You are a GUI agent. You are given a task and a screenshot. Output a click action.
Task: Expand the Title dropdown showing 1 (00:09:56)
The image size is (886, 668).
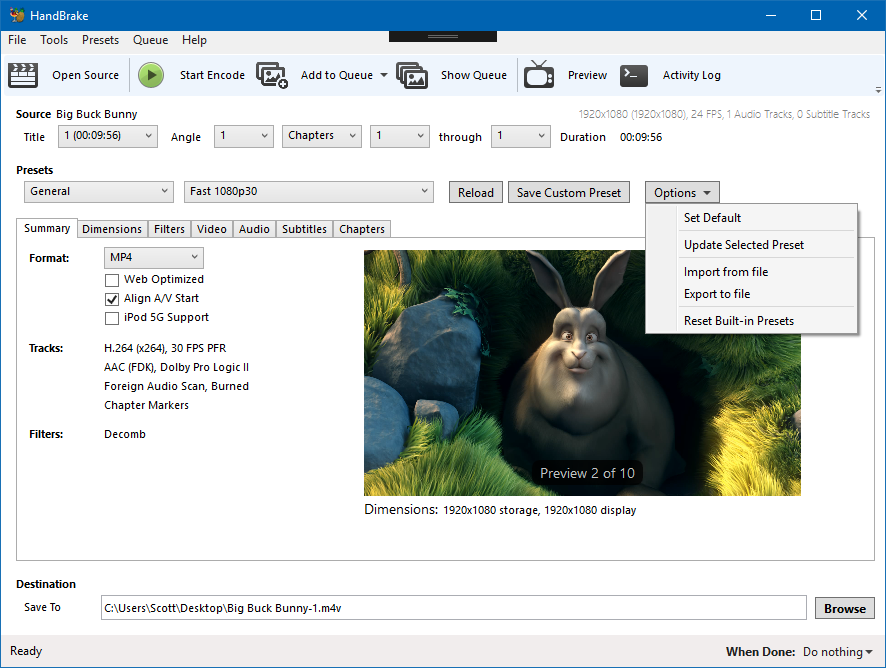point(108,136)
